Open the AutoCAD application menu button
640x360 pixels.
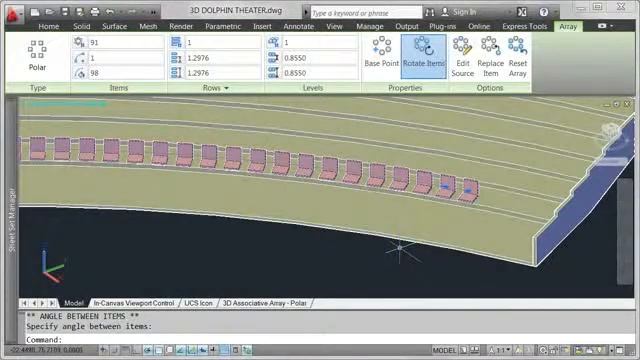[x=13, y=15]
